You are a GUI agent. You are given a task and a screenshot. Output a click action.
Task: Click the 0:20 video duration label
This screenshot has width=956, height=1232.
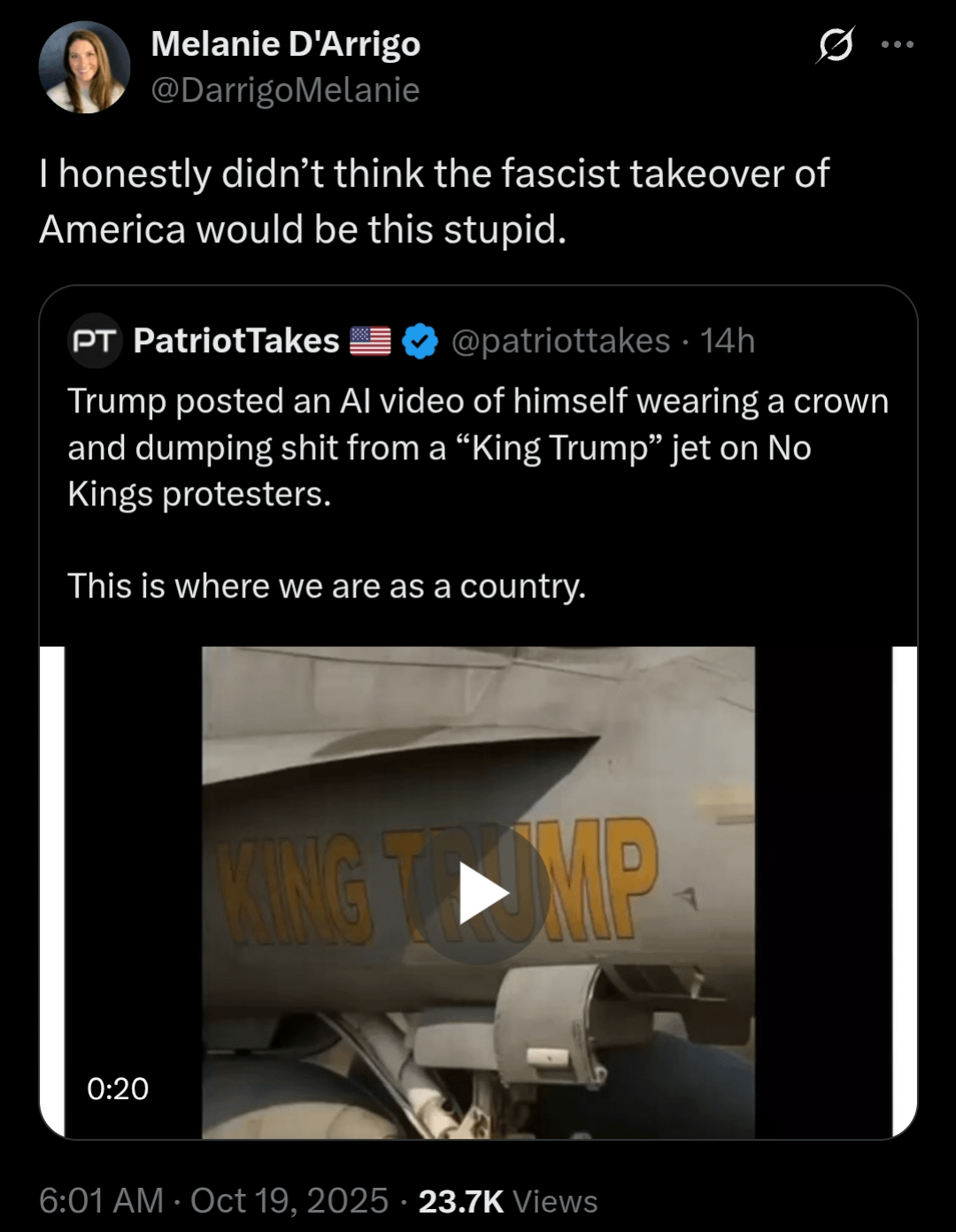tap(118, 1089)
